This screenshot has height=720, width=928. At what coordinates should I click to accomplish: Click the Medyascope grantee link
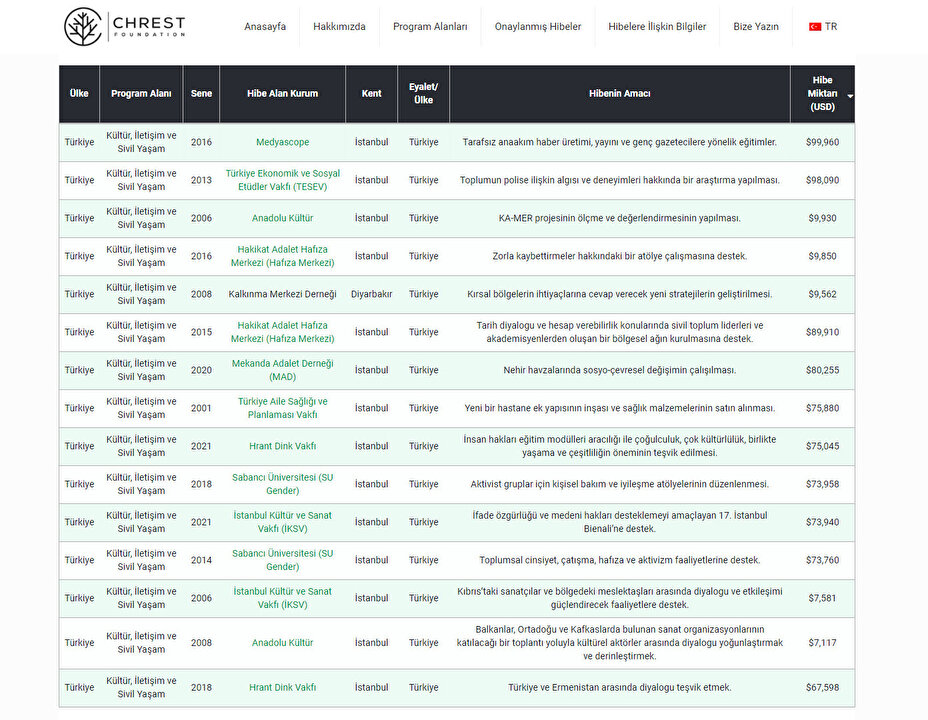[282, 142]
